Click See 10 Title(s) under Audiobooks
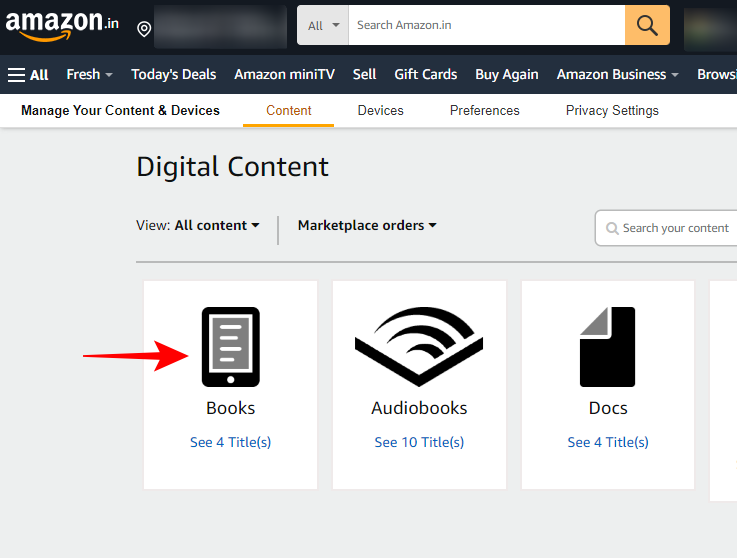 point(419,442)
